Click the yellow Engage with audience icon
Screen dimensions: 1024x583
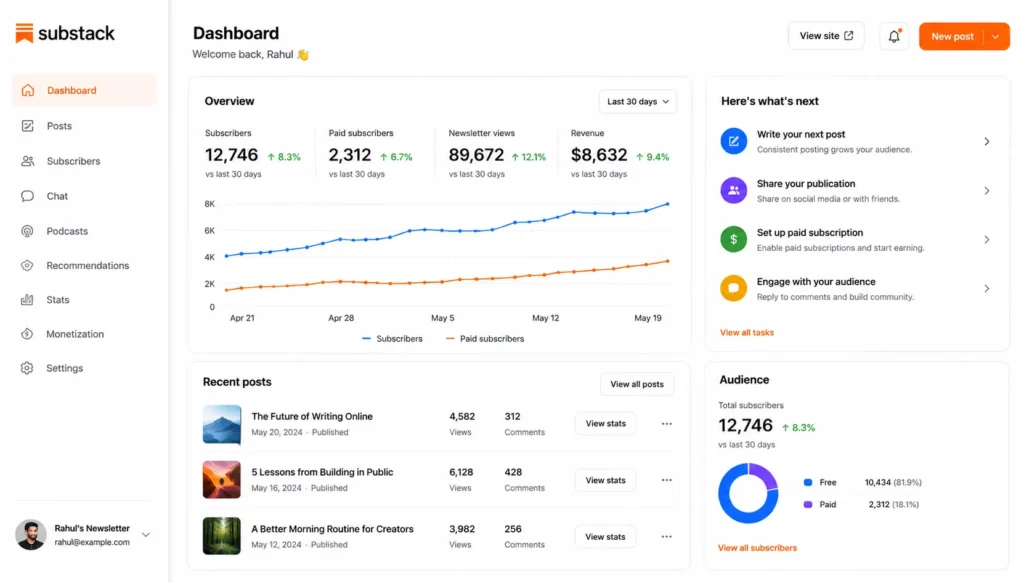click(x=733, y=288)
